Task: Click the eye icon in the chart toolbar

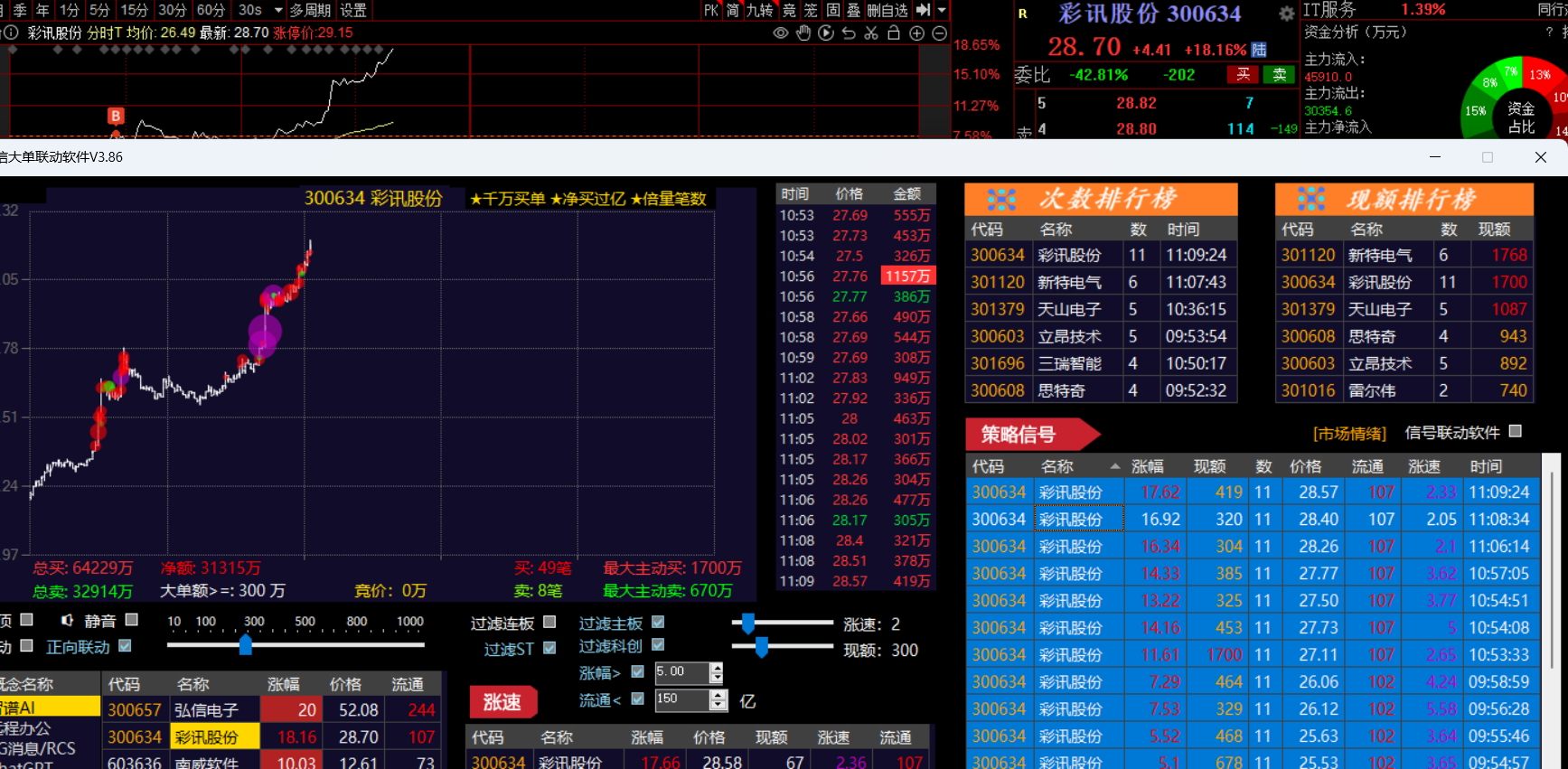Action: tap(781, 33)
